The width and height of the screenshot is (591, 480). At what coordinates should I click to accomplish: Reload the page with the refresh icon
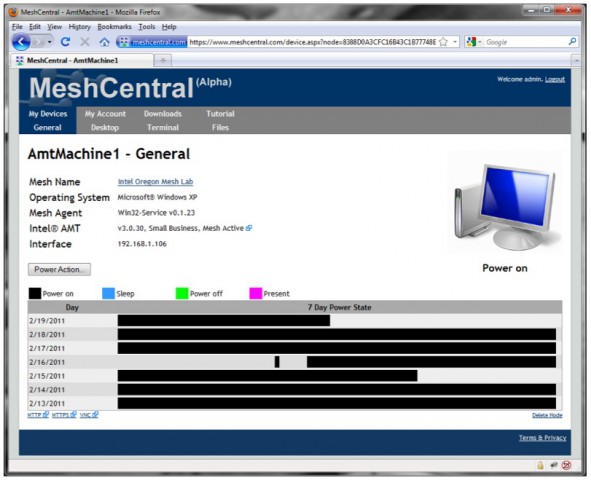point(65,42)
